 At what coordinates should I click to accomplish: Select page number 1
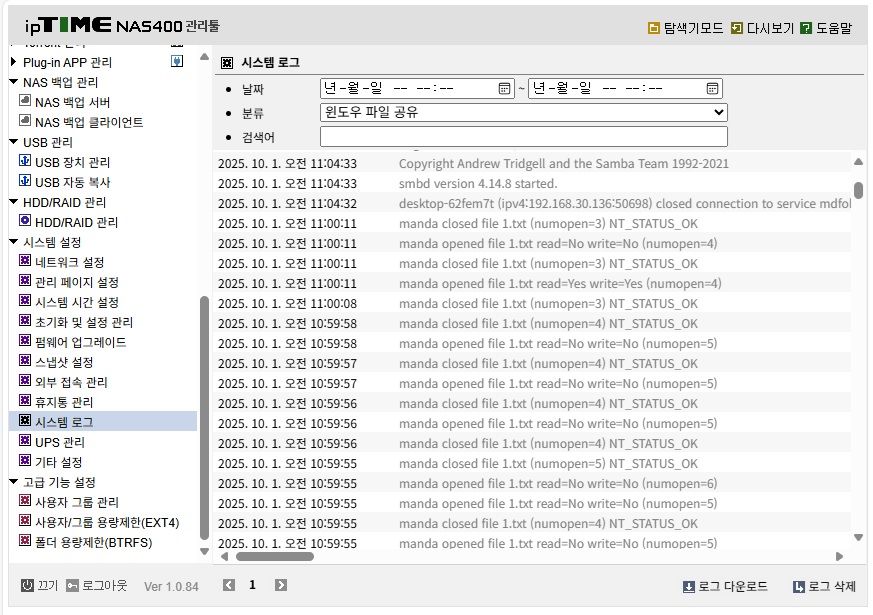252,585
